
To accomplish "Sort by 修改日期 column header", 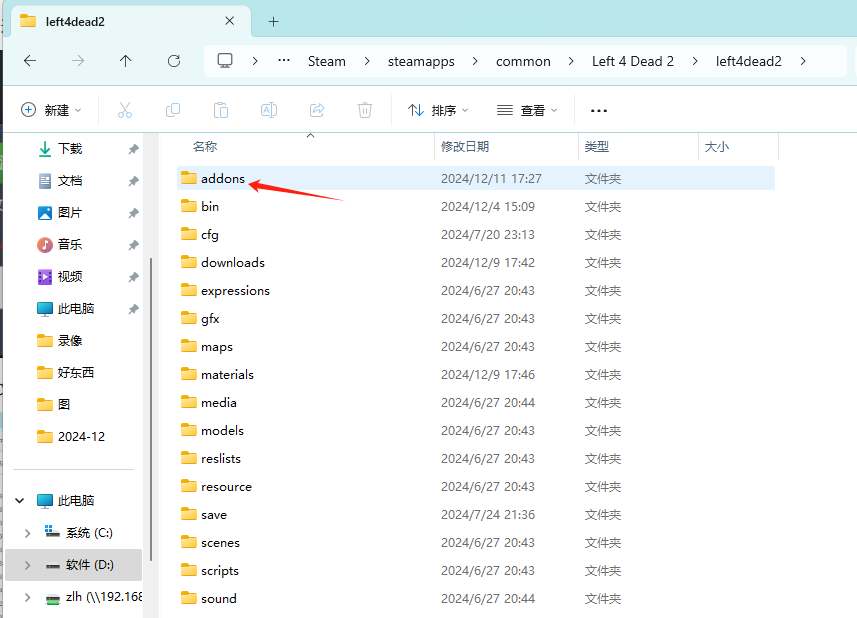I will (465, 146).
